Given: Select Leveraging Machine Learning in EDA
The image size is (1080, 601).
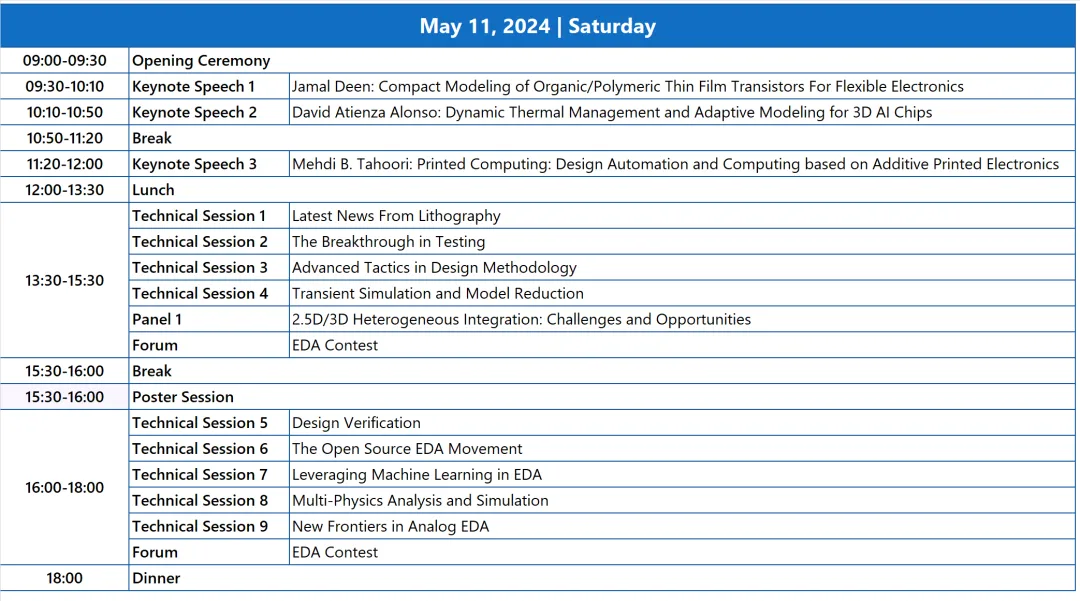Looking at the screenshot, I should coord(416,475).
